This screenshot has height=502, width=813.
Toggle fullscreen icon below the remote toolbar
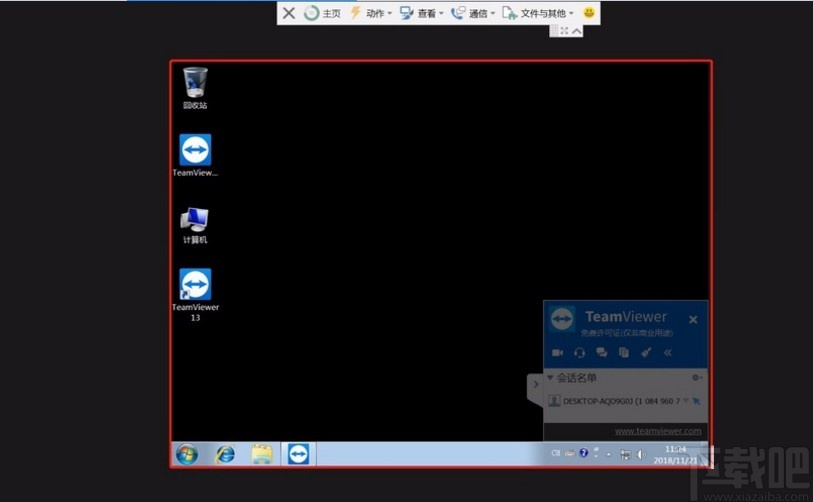[565, 31]
